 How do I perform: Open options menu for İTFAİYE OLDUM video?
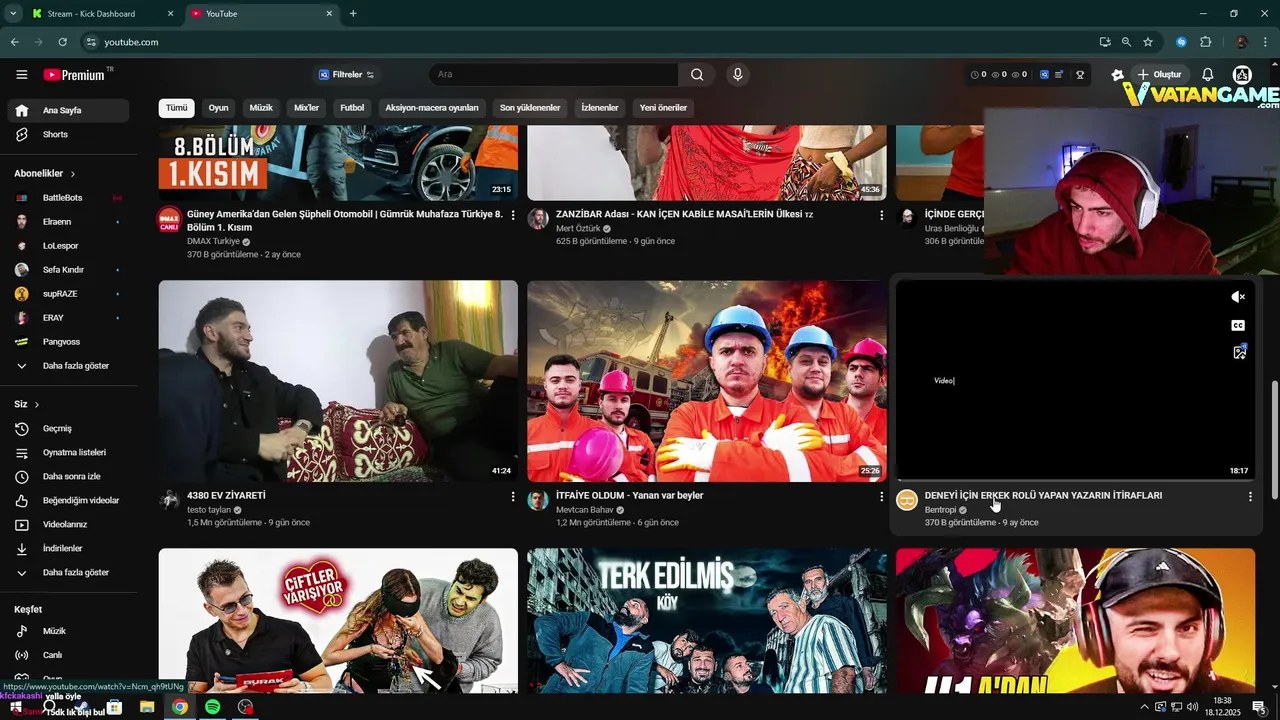[881, 496]
